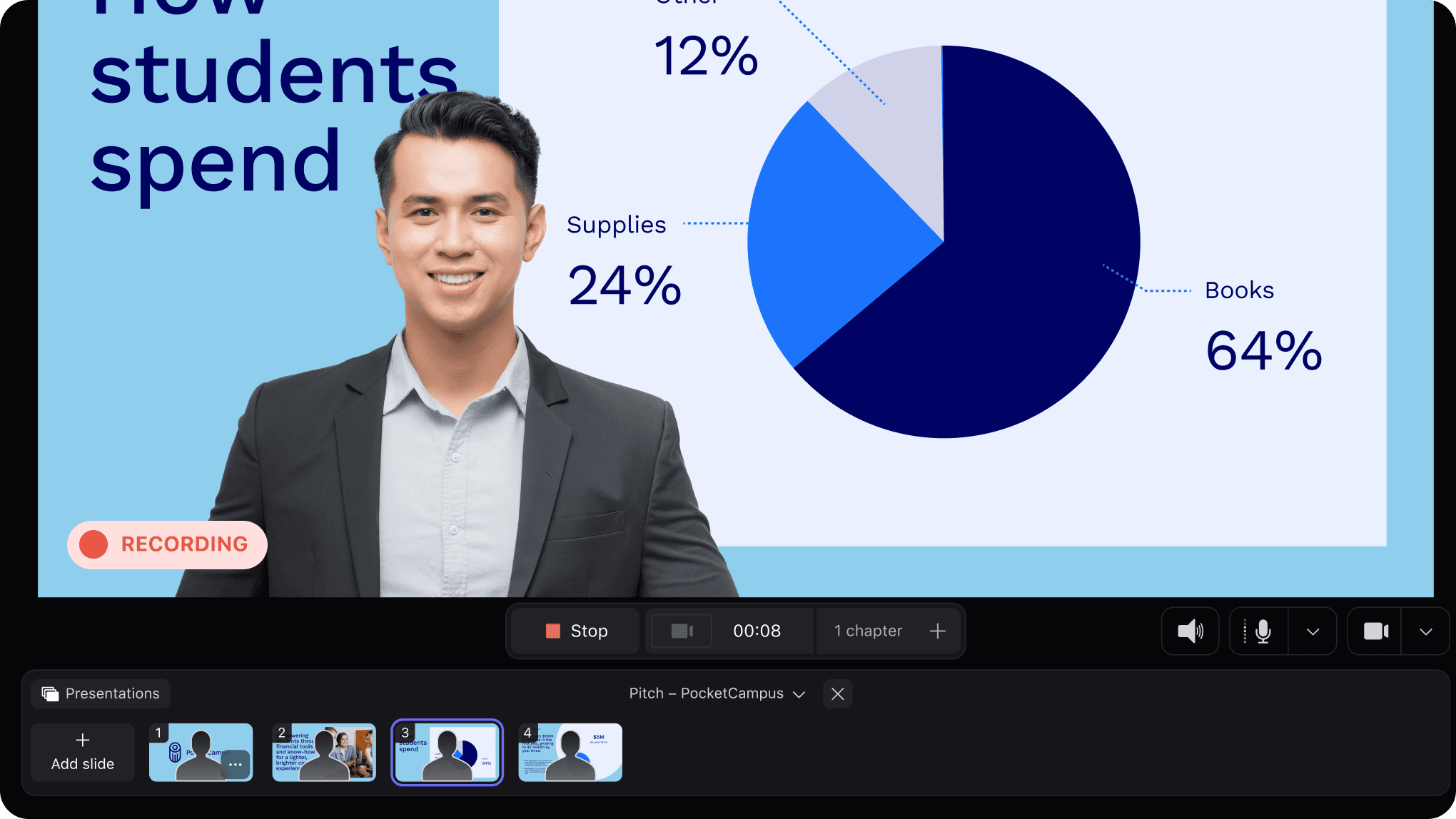
Task: Toggle the webcam video button
Action: point(1375,631)
